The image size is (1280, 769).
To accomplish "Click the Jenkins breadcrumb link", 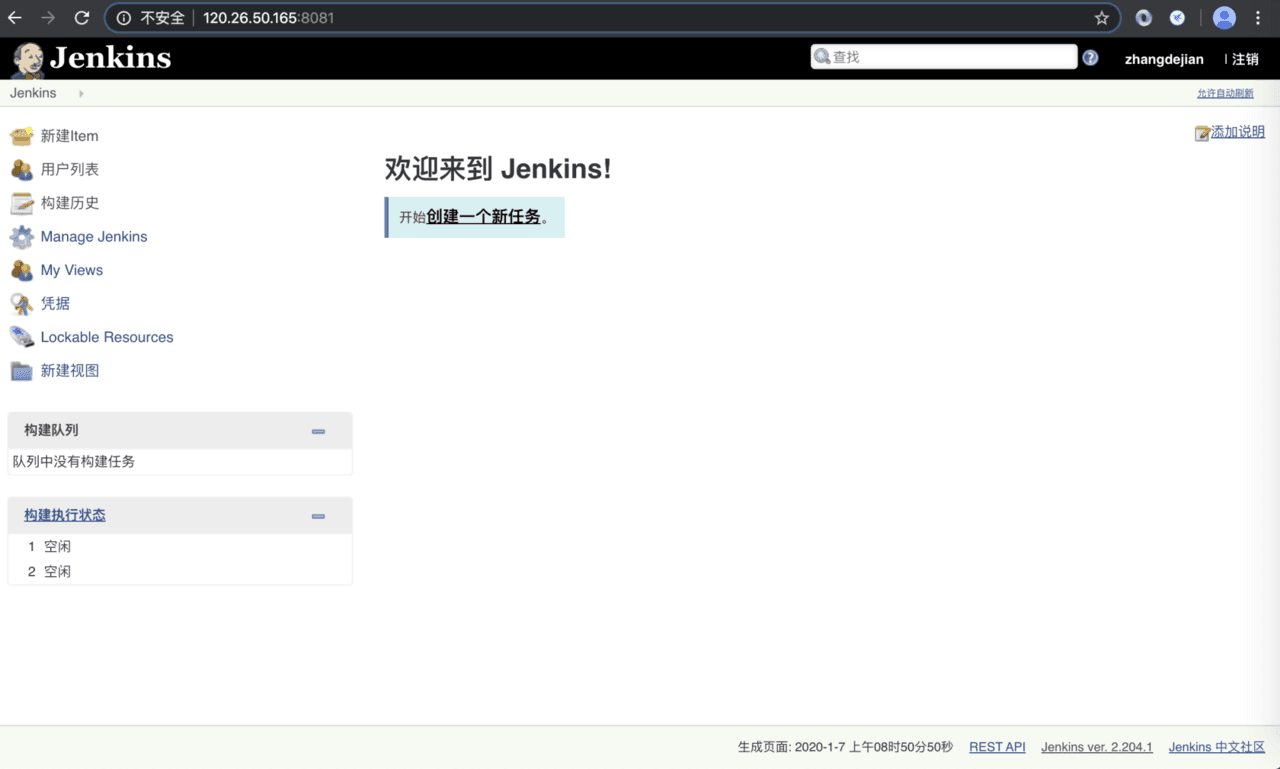I will pyautogui.click(x=33, y=93).
